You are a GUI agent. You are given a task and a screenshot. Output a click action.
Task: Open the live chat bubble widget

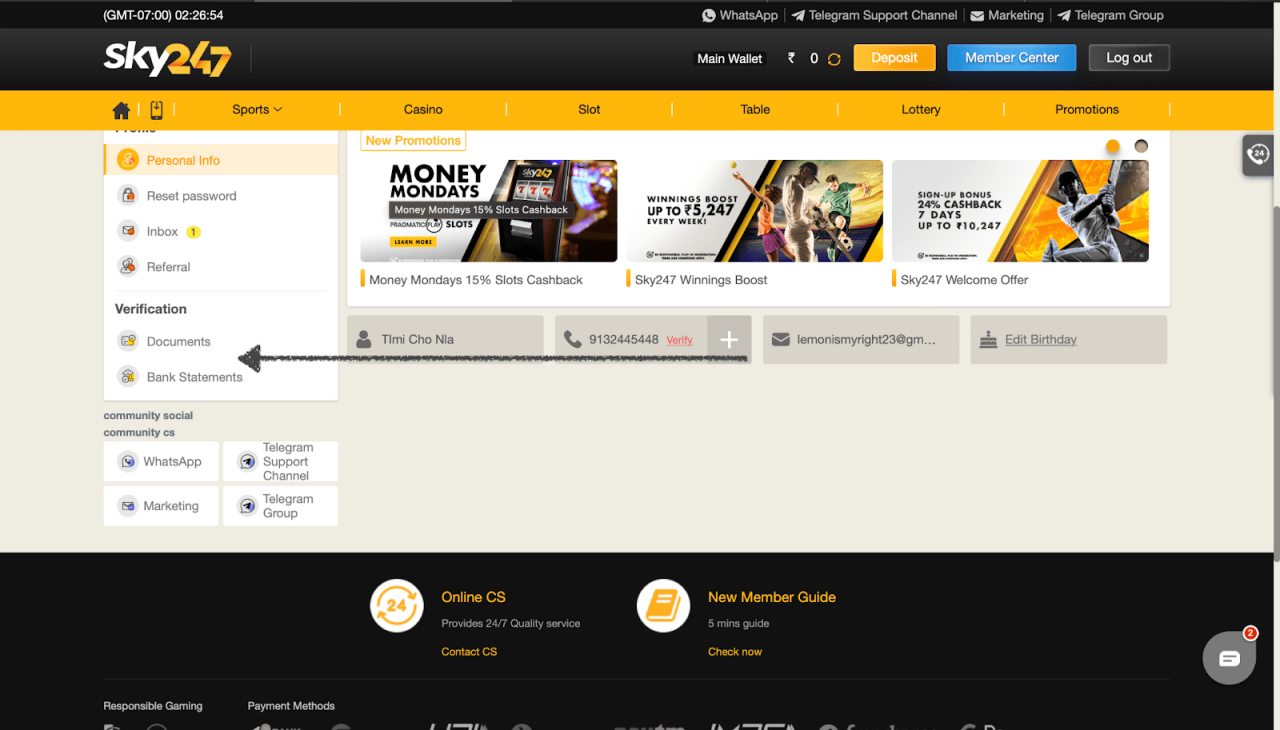pos(1229,658)
